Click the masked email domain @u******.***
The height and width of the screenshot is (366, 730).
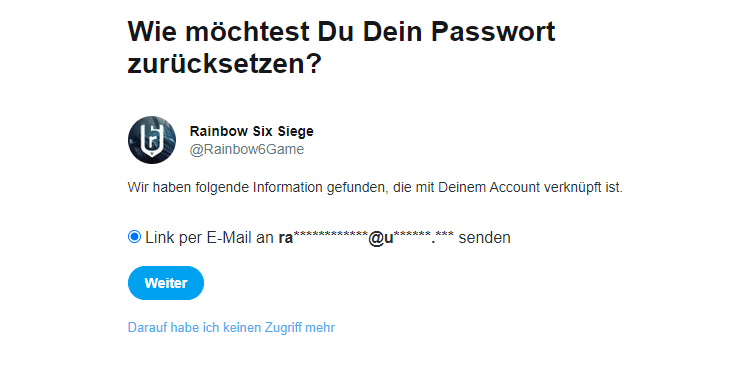pyautogui.click(x=411, y=237)
